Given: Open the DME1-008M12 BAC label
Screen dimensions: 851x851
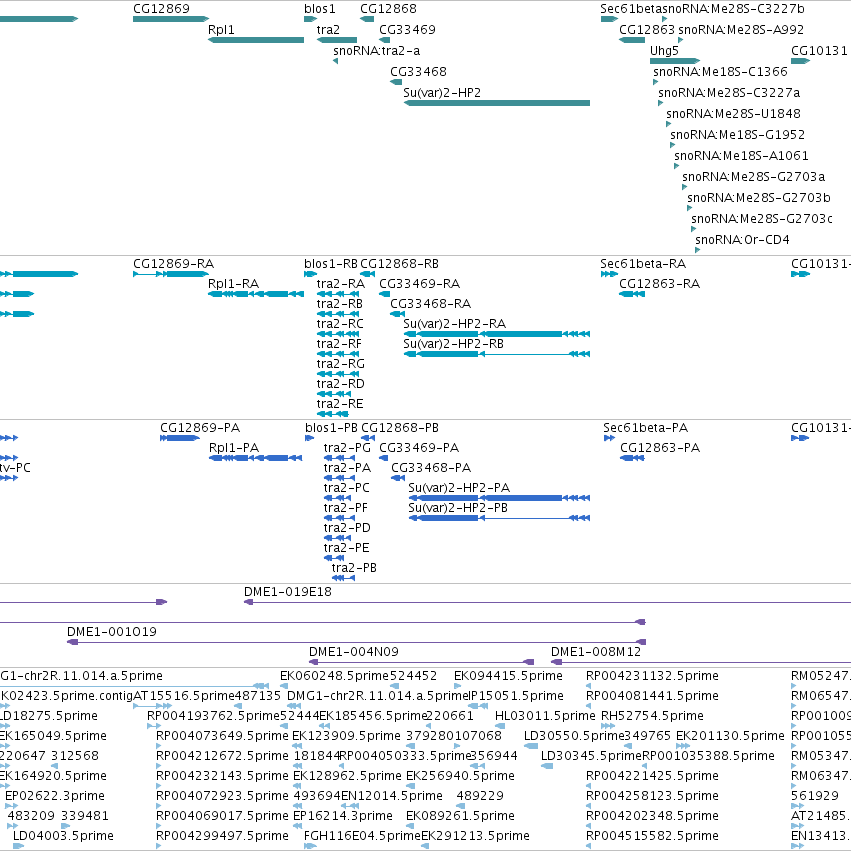Looking at the screenshot, I should (596, 652).
